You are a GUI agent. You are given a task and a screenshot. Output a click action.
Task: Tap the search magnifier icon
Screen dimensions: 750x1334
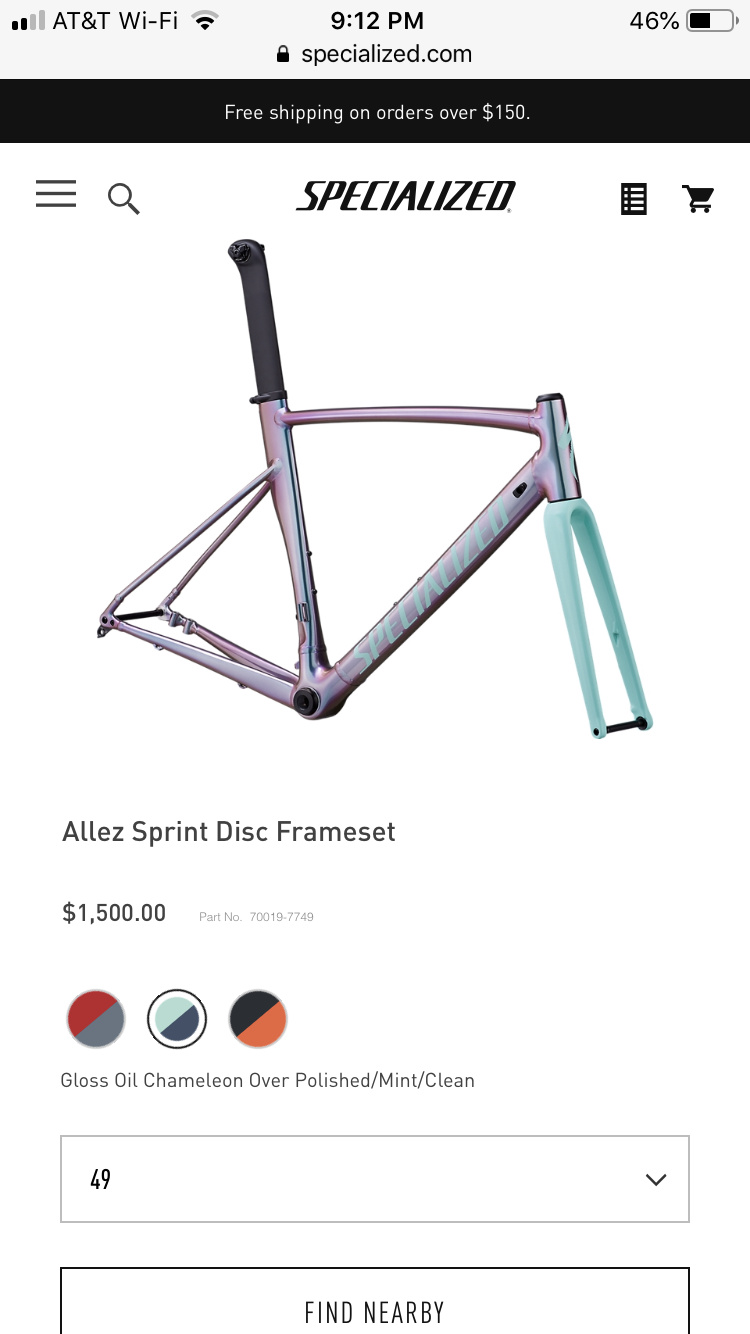[x=124, y=198]
